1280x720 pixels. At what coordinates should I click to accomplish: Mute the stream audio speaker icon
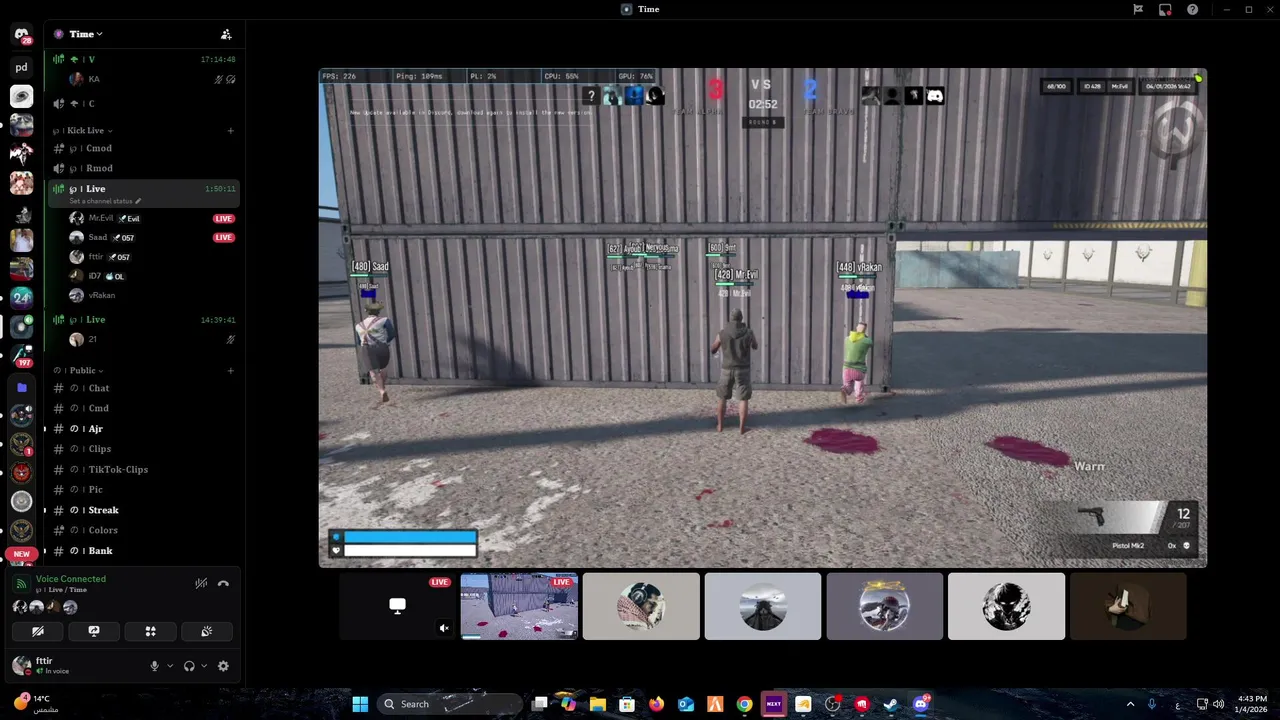[x=444, y=628]
